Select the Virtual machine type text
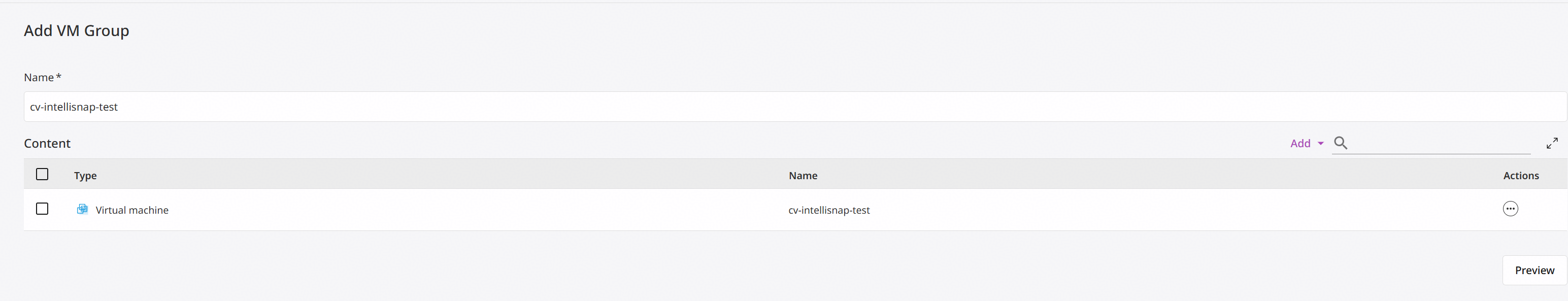Image resolution: width=1568 pixels, height=301 pixels. [x=132, y=210]
